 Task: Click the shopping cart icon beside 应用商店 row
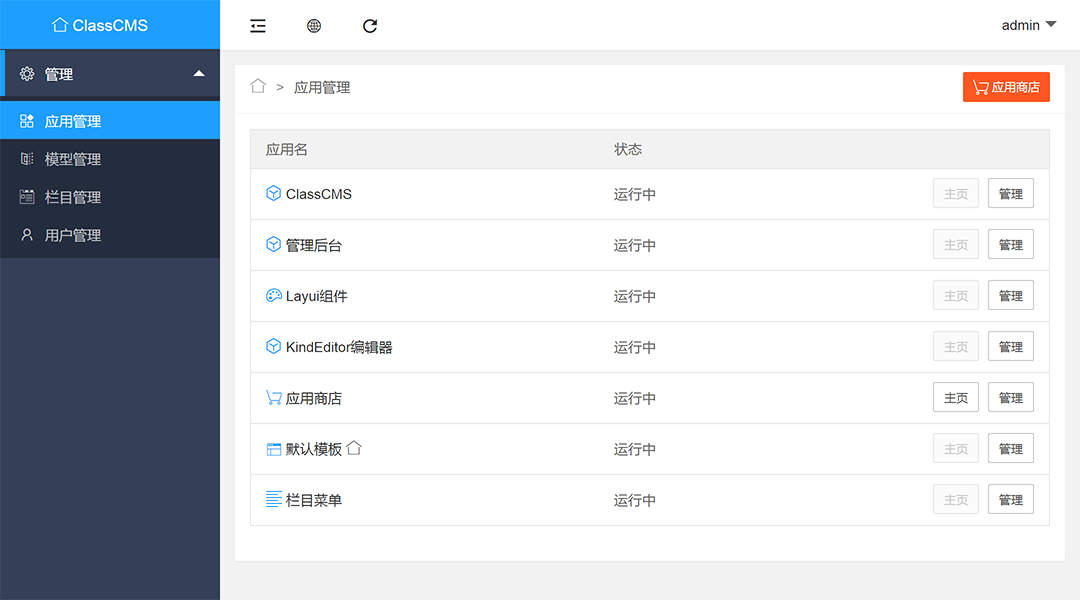tap(273, 396)
